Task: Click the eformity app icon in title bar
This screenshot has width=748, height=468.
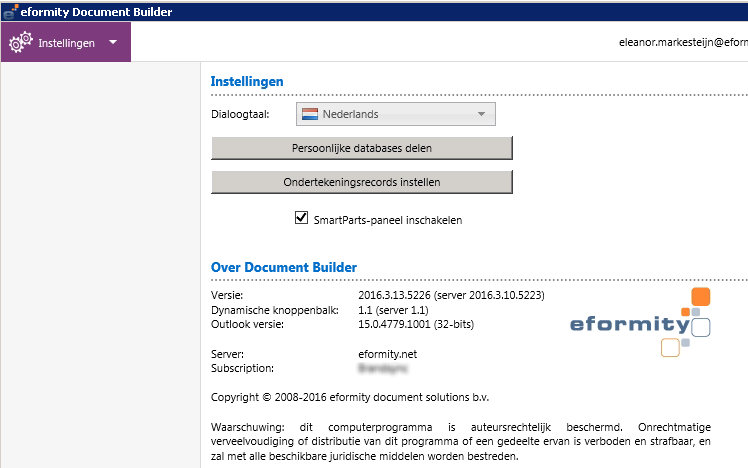Action: 10,12
